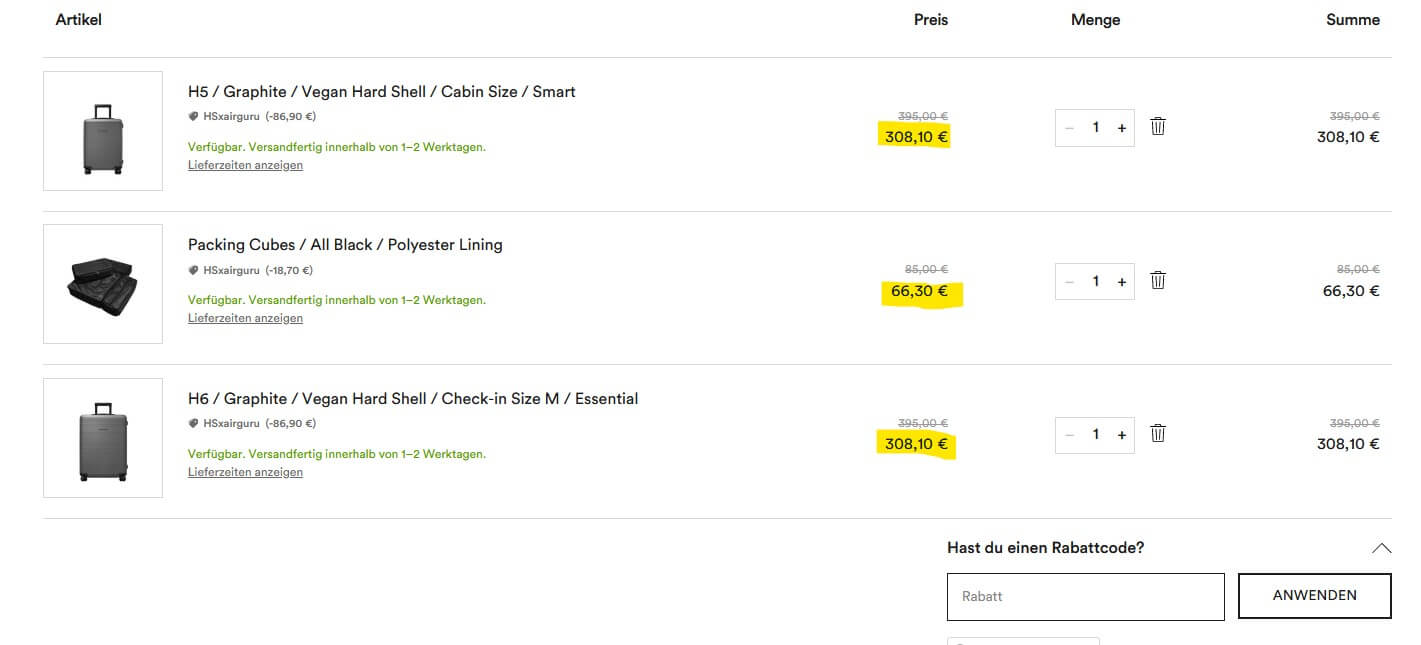
Task: Apply discount with ANWENDEN button
Action: pyautogui.click(x=1314, y=596)
